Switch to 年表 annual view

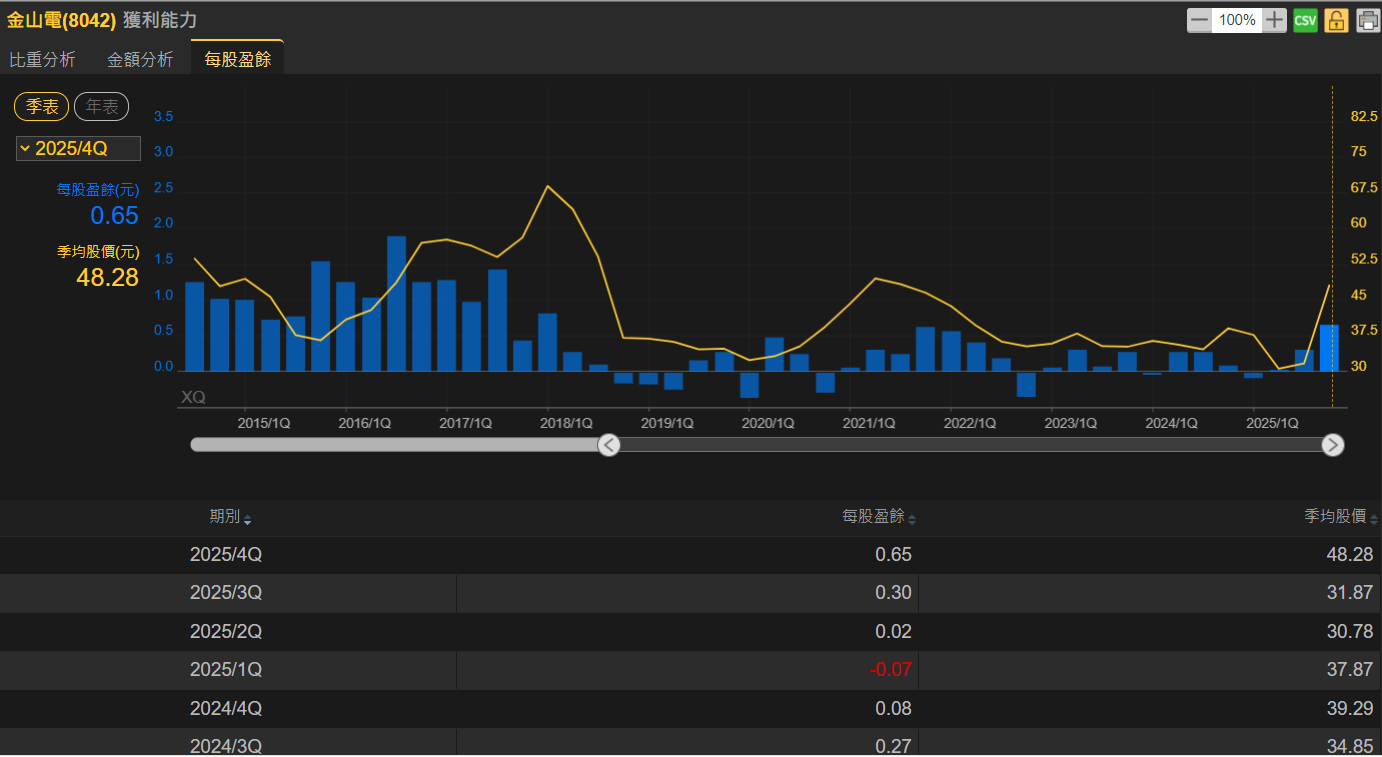click(x=102, y=107)
